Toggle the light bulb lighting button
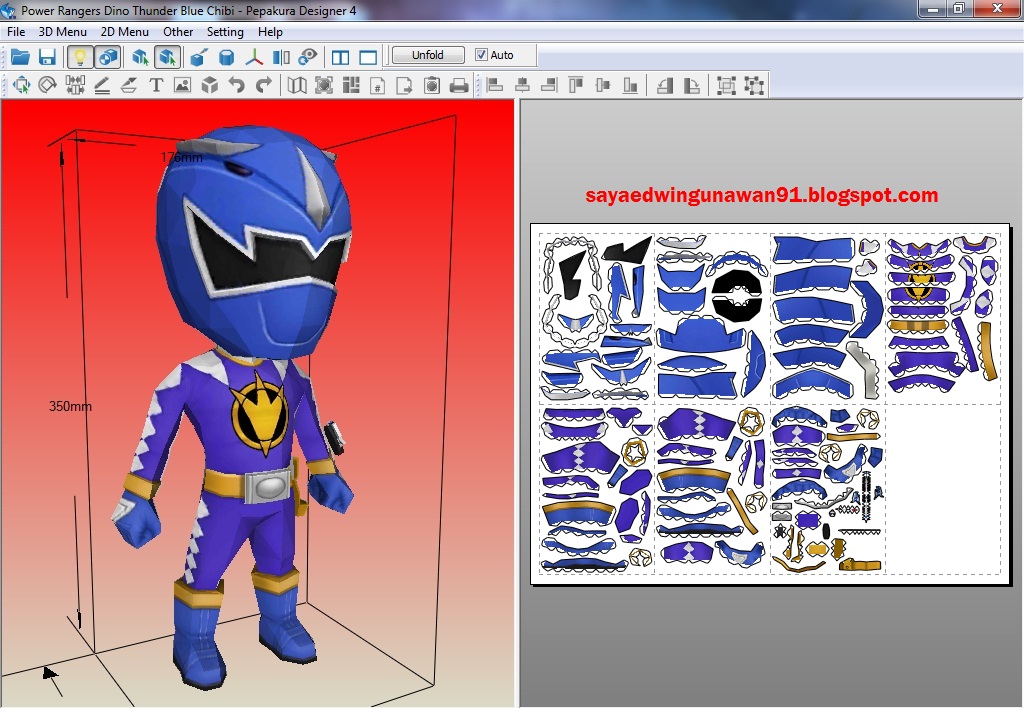This screenshot has width=1024, height=708. [x=80, y=57]
